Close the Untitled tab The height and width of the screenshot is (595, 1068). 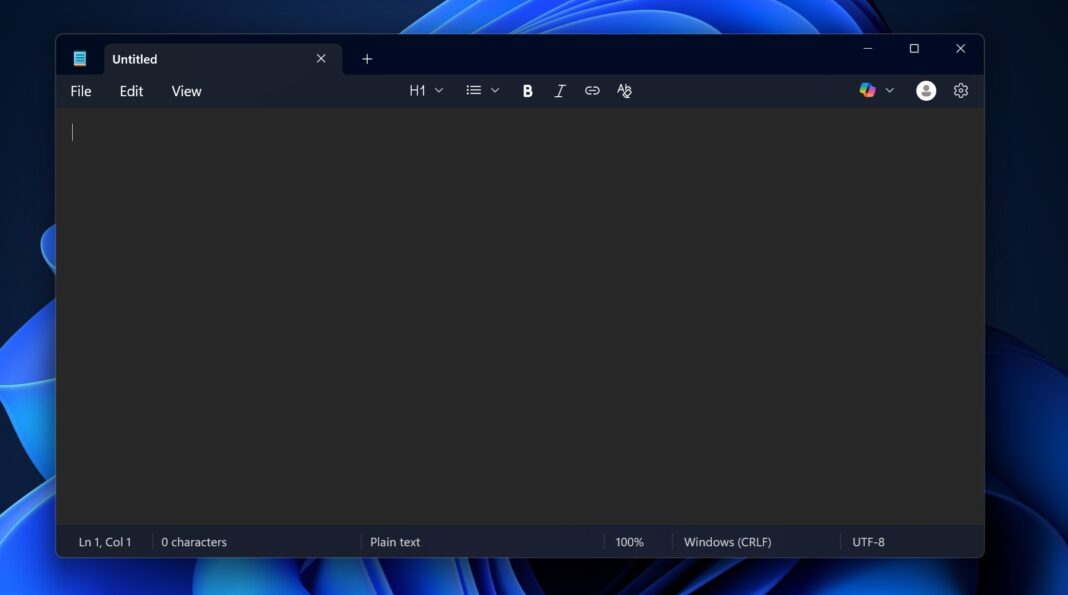(x=320, y=58)
